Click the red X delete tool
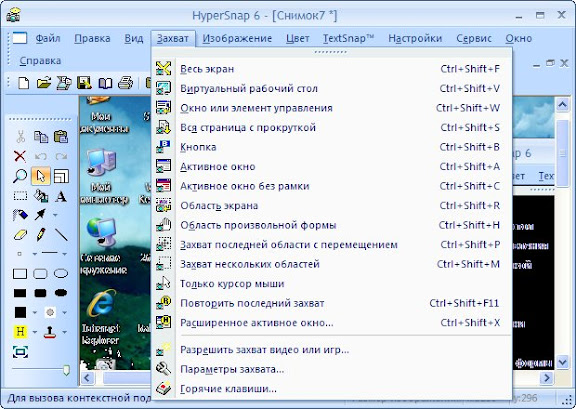576x409 pixels. point(20,156)
